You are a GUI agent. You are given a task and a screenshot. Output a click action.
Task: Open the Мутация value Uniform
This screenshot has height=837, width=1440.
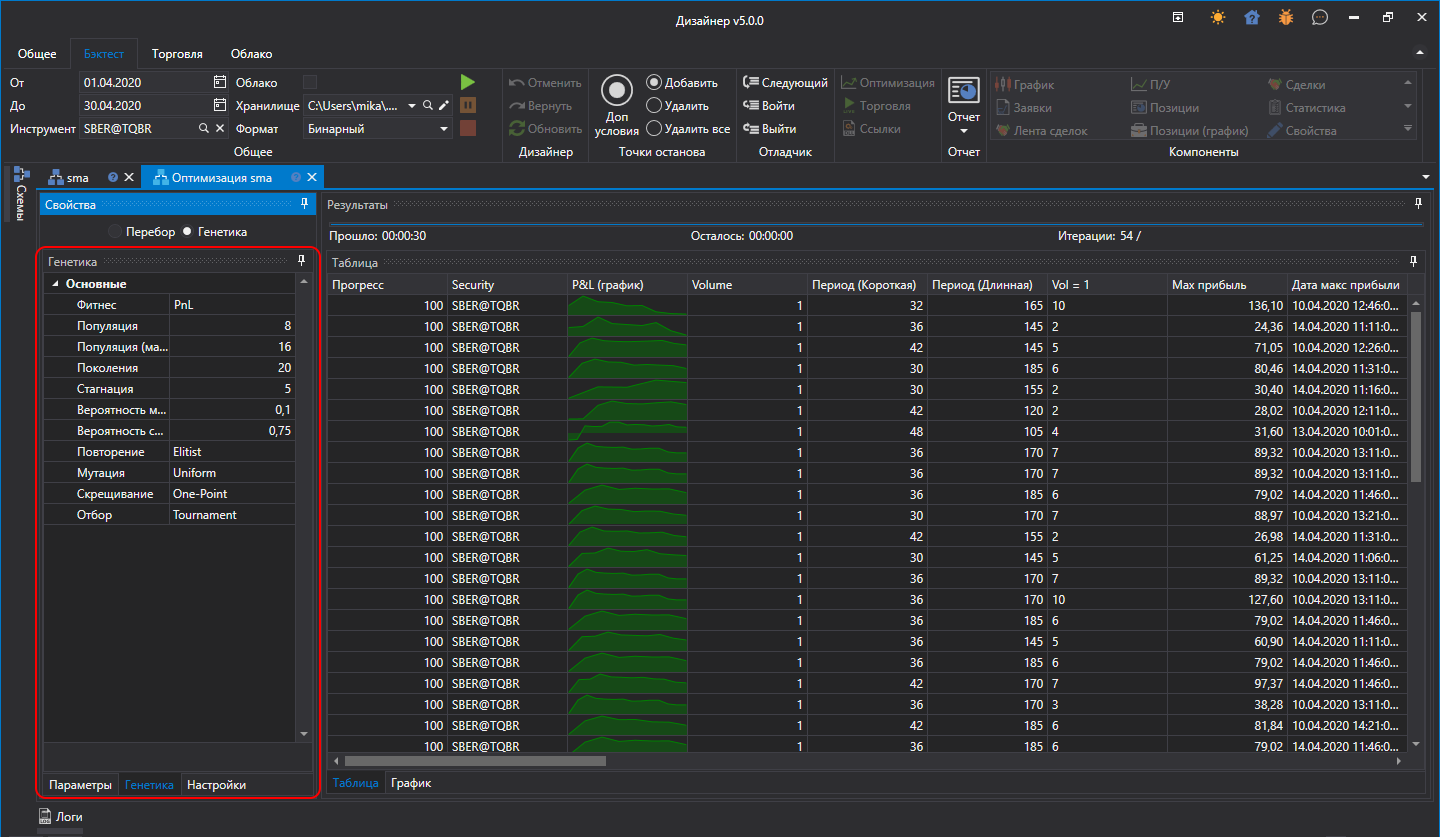[233, 473]
